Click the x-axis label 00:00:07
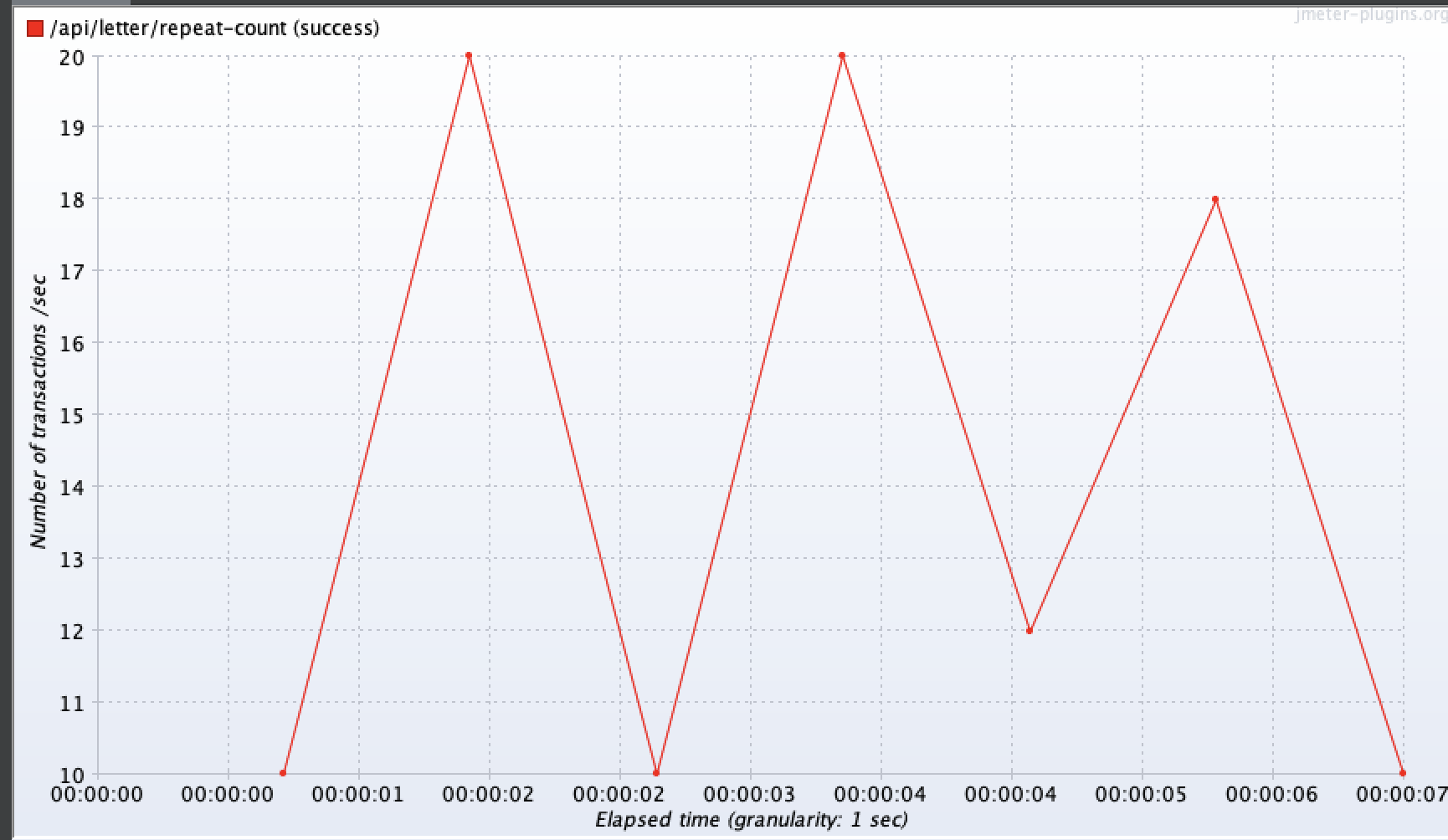This screenshot has height=840, width=1448. click(x=1402, y=793)
